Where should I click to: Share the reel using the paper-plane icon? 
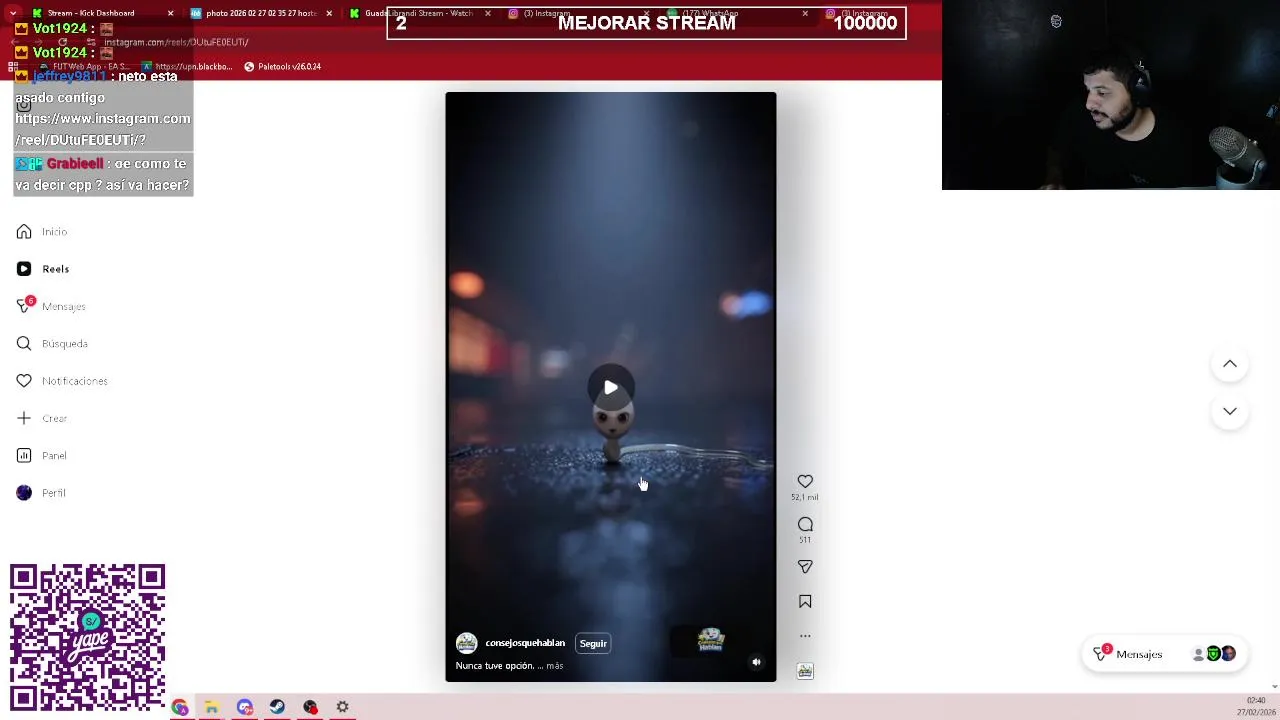click(805, 567)
